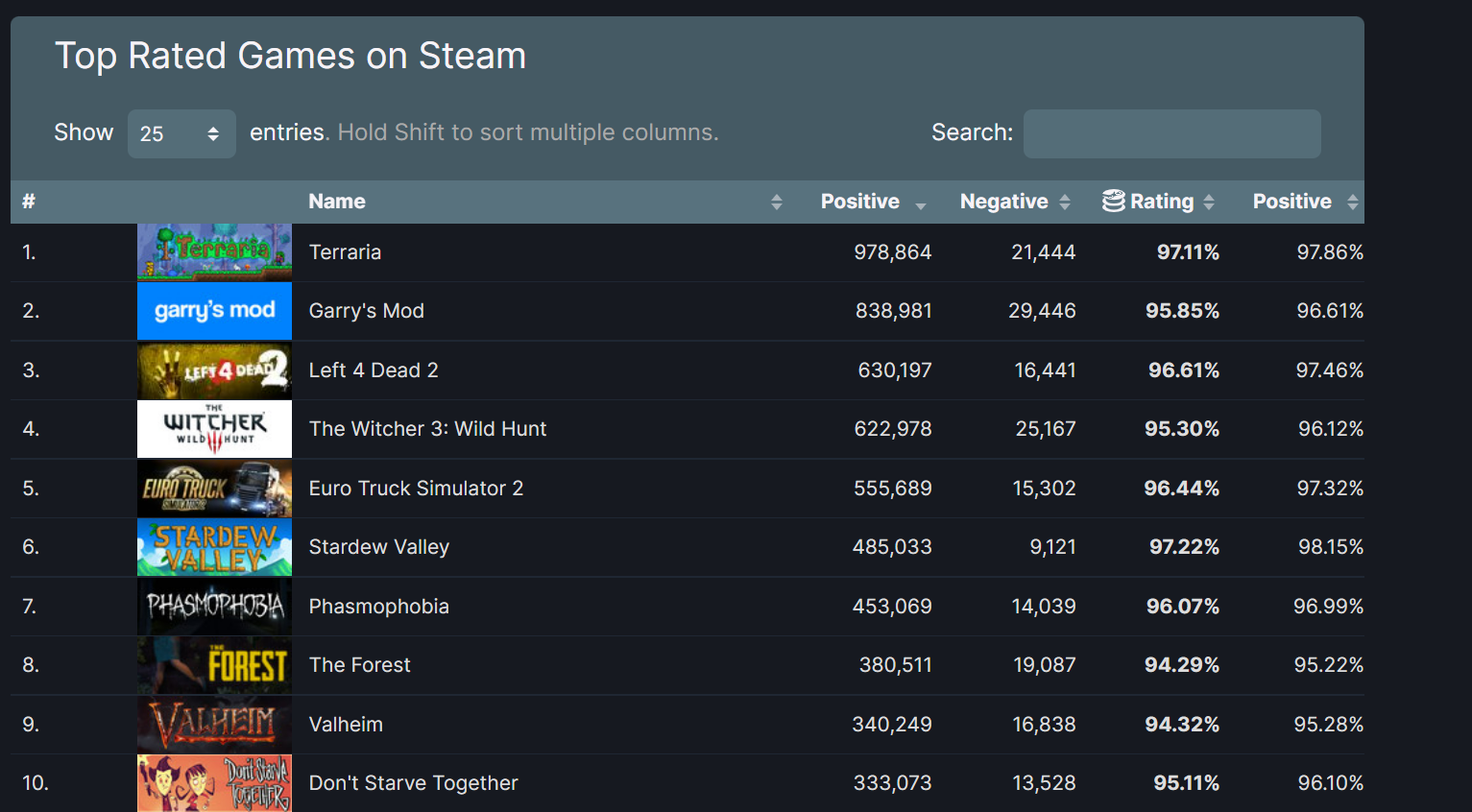Viewport: 1472px width, 812px height.
Task: Open the Show entries count dropdown
Action: pos(181,133)
